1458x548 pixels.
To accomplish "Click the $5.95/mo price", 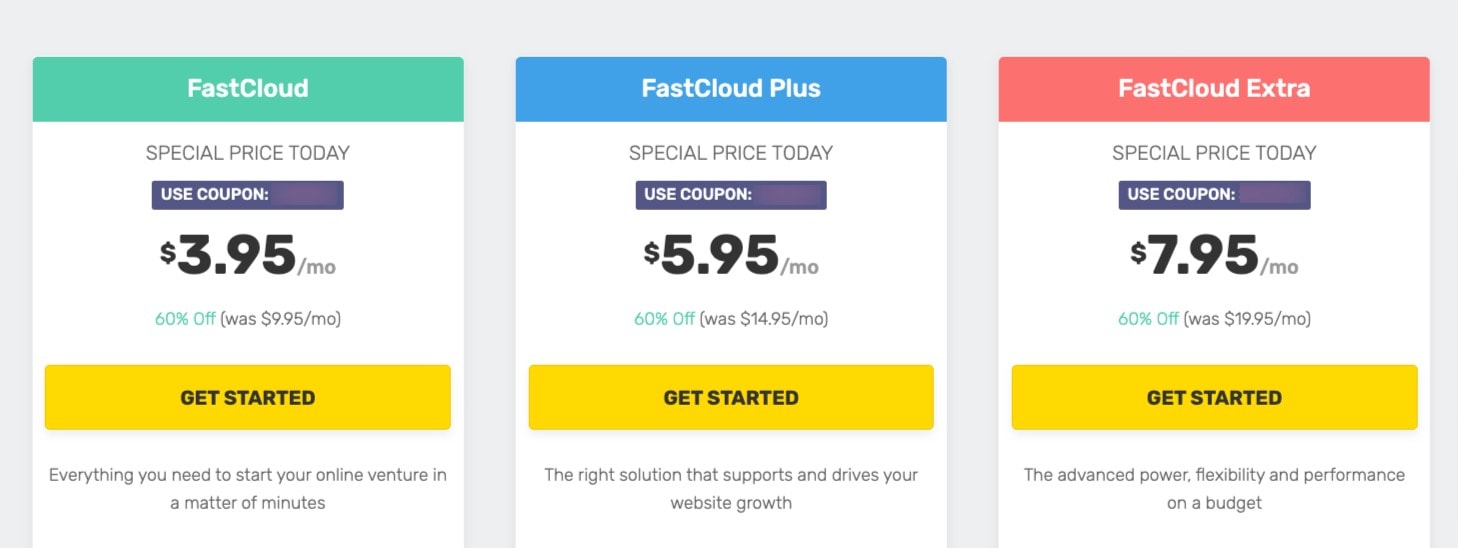I will click(x=731, y=257).
